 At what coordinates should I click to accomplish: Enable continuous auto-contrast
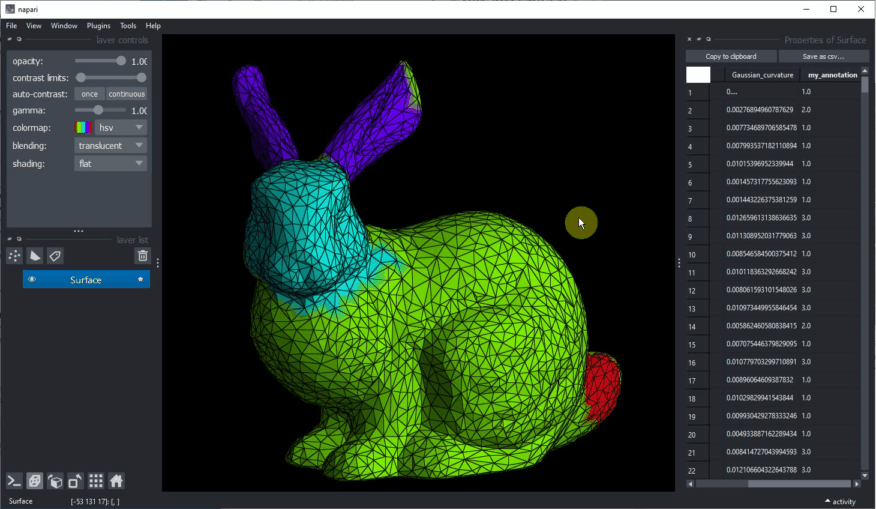click(127, 94)
